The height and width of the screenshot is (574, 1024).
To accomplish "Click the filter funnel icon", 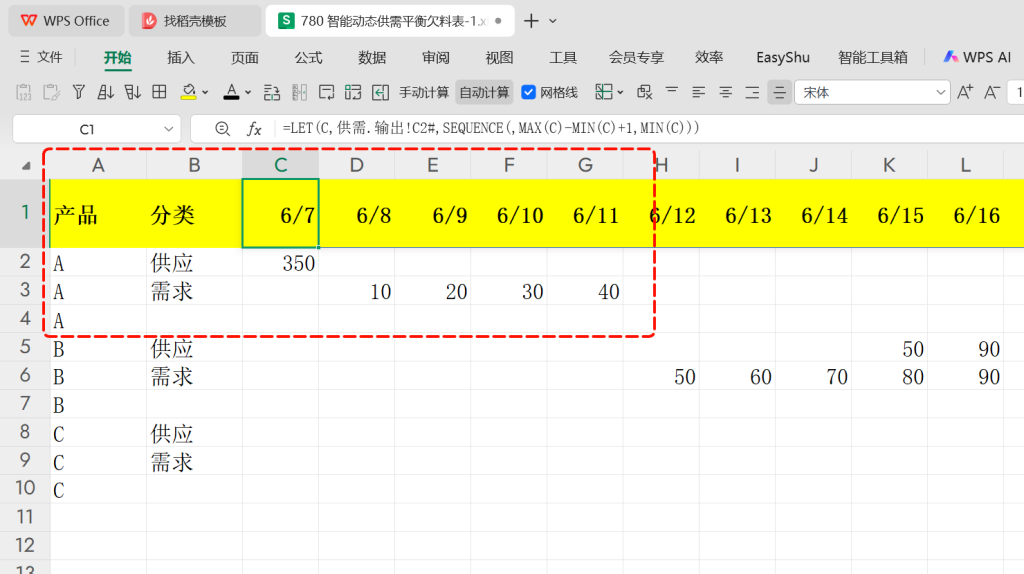I will click(x=78, y=92).
